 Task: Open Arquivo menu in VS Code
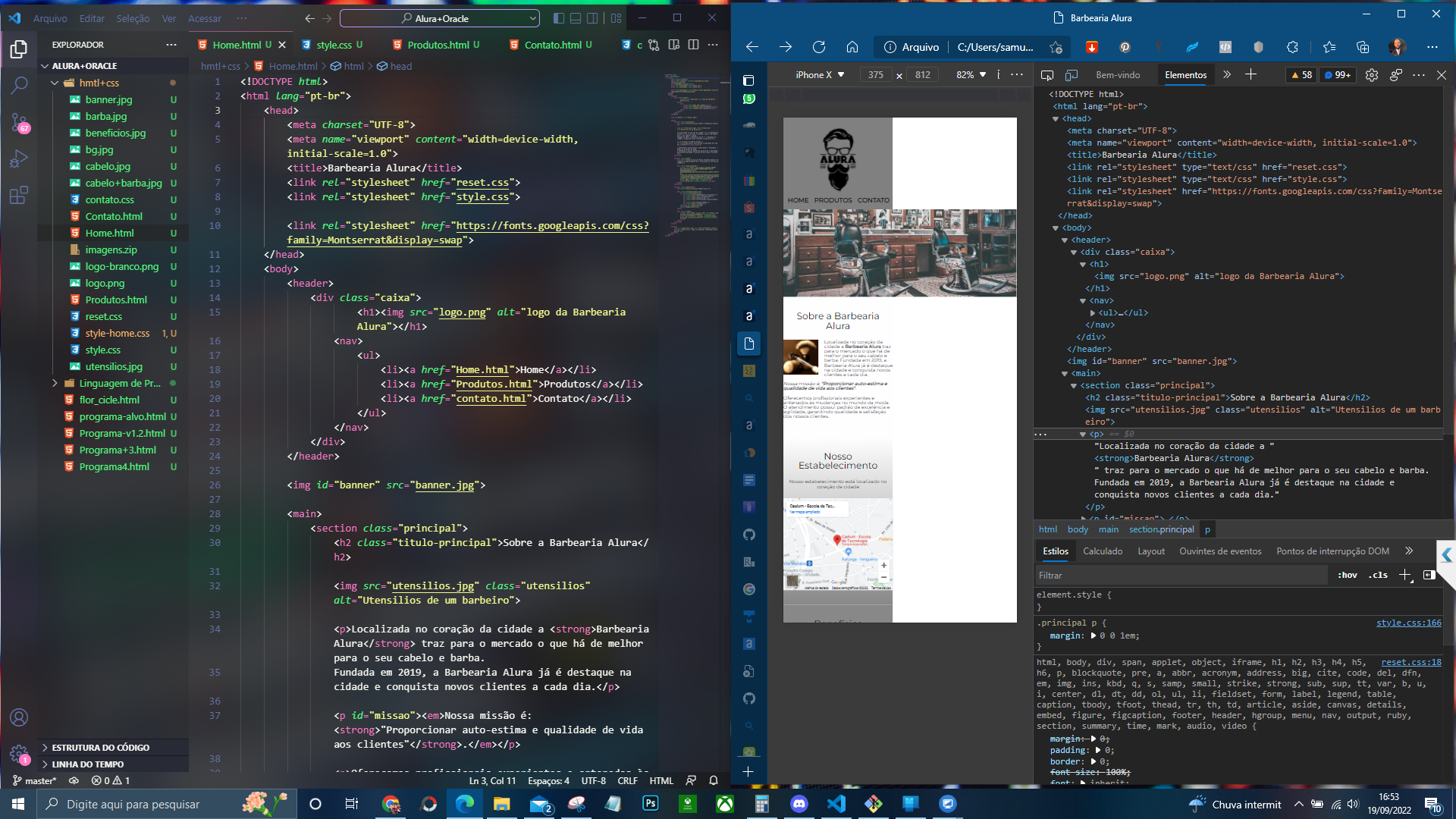50,18
